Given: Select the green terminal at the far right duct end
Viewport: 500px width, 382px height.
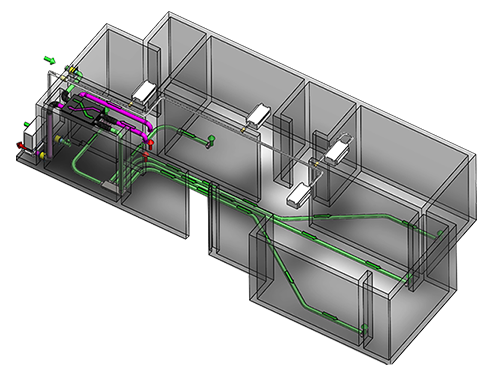Looking at the screenshot, I should click(440, 233).
